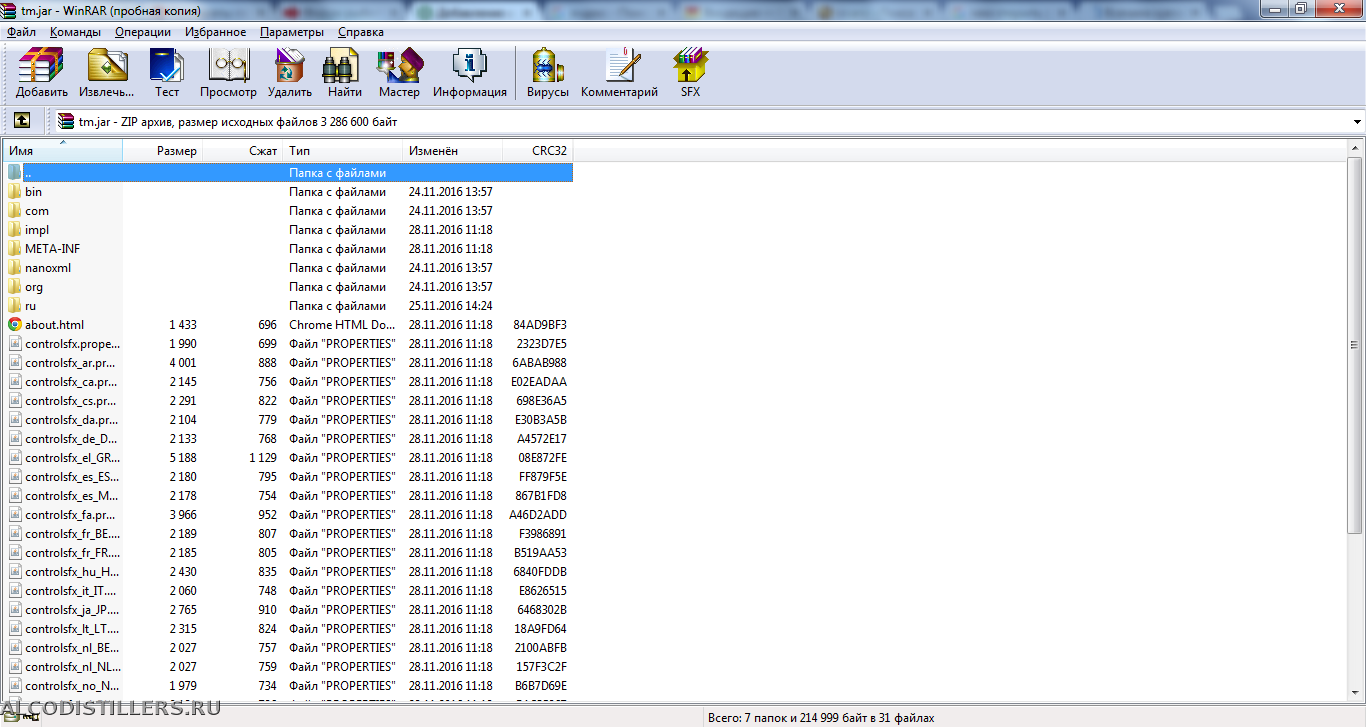Show archive Информация icon

tap(469, 72)
